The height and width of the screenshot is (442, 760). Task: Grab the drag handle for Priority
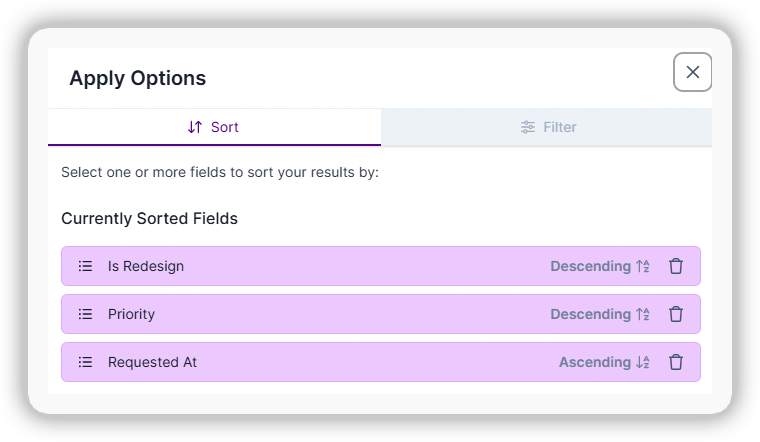click(85, 314)
